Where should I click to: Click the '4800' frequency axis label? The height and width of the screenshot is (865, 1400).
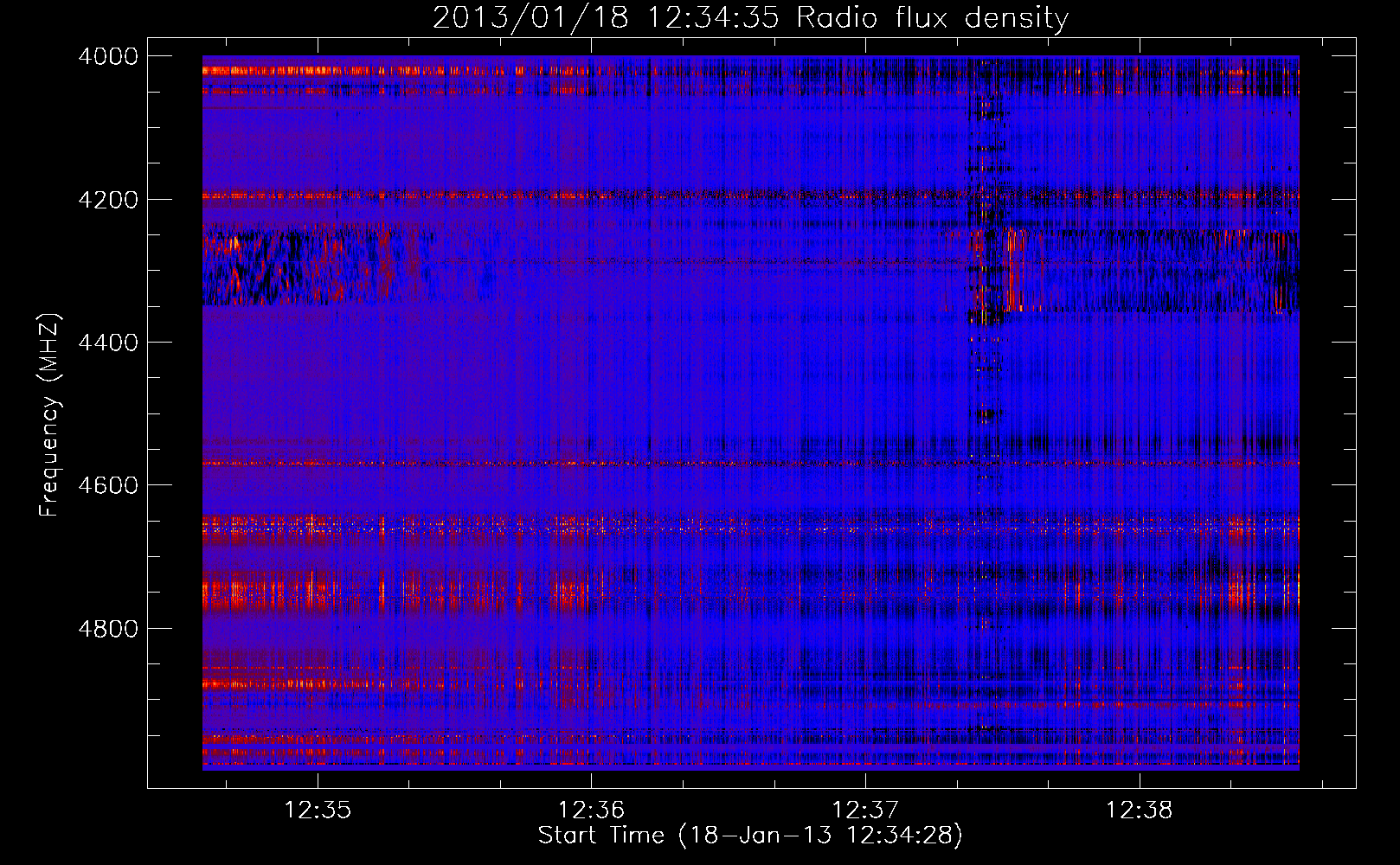(x=108, y=629)
